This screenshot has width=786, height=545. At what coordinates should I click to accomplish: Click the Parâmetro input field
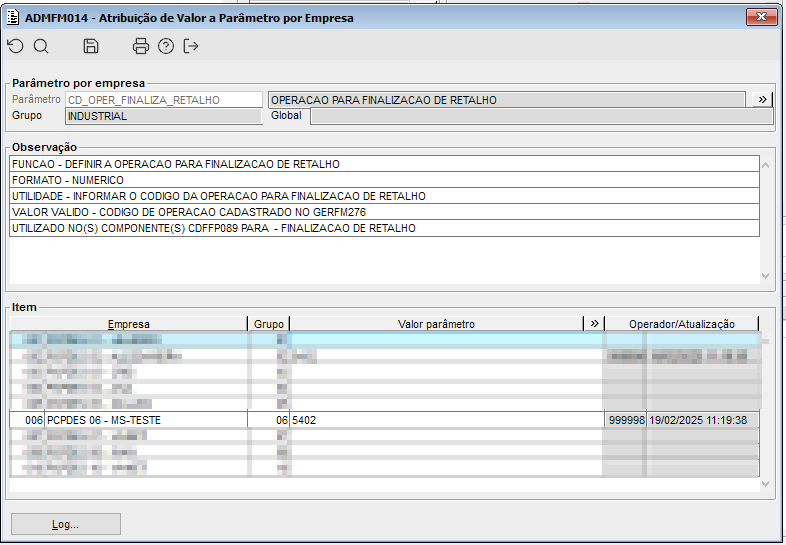pyautogui.click(x=164, y=100)
